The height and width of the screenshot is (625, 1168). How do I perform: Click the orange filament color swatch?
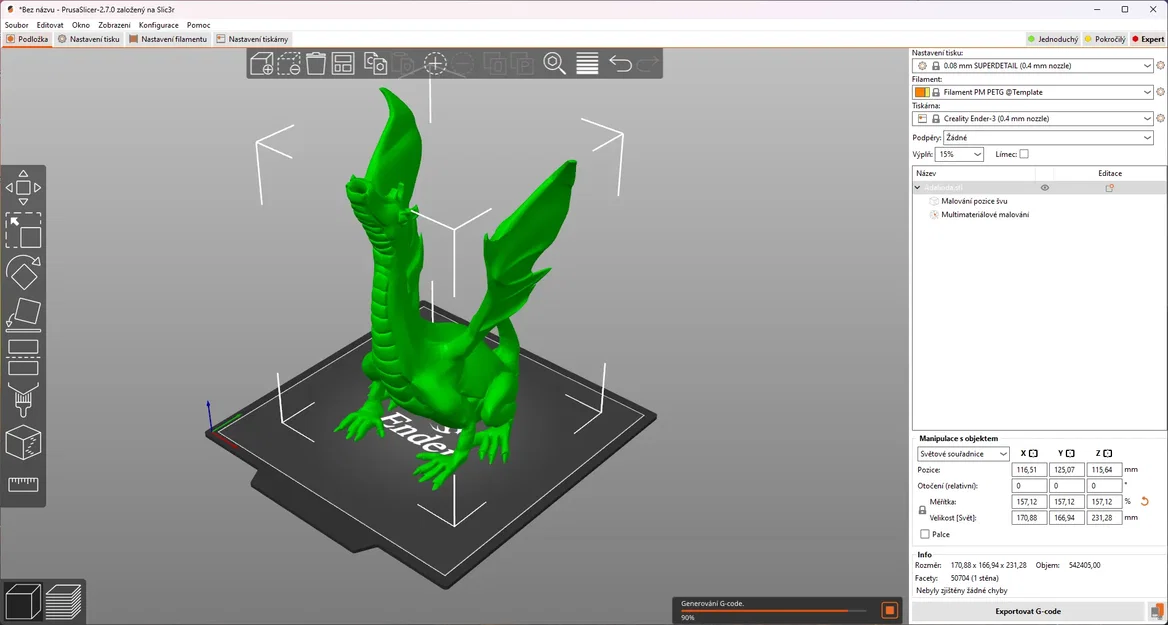[x=921, y=92]
